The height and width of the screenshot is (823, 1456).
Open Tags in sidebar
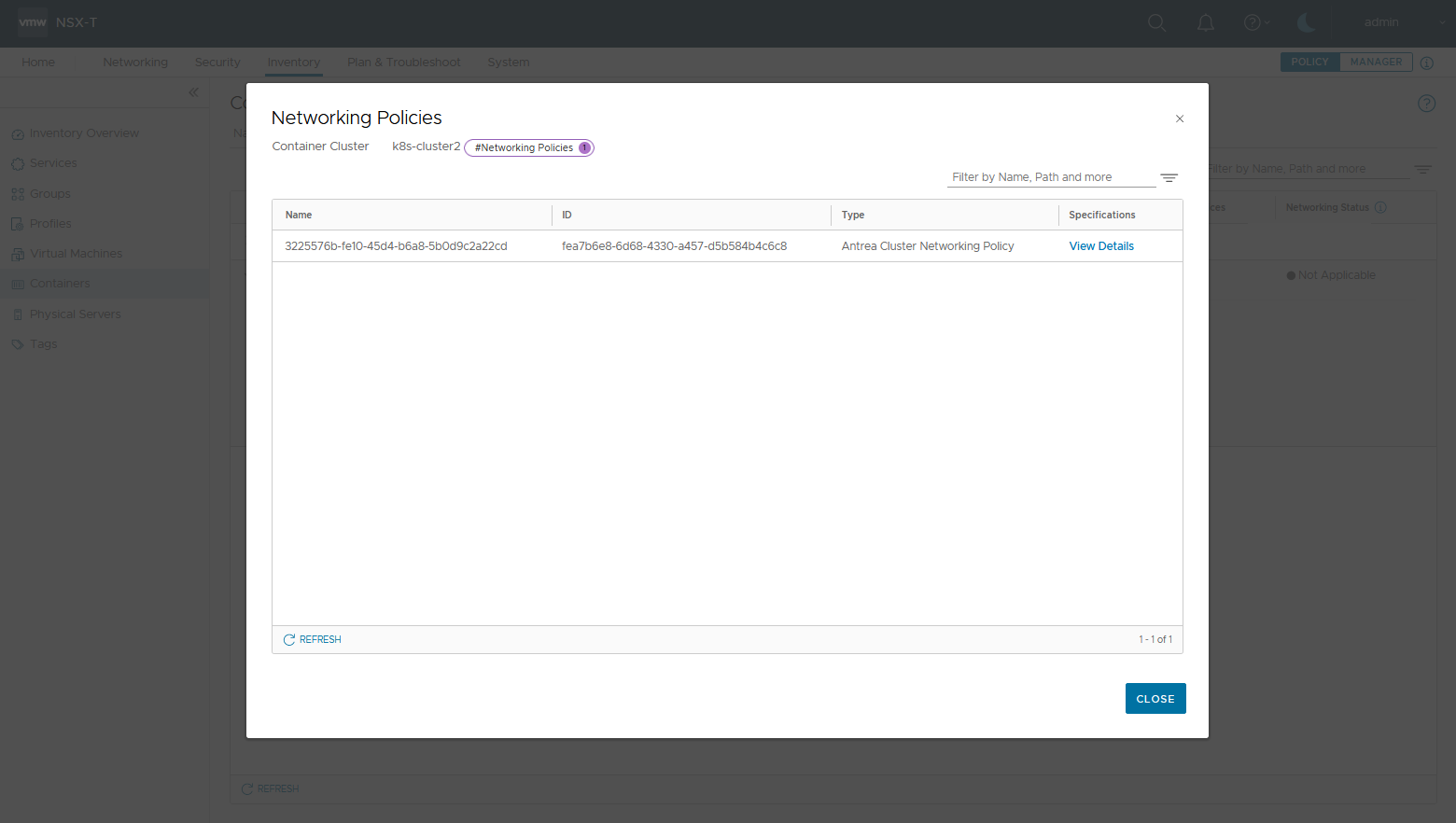point(44,344)
